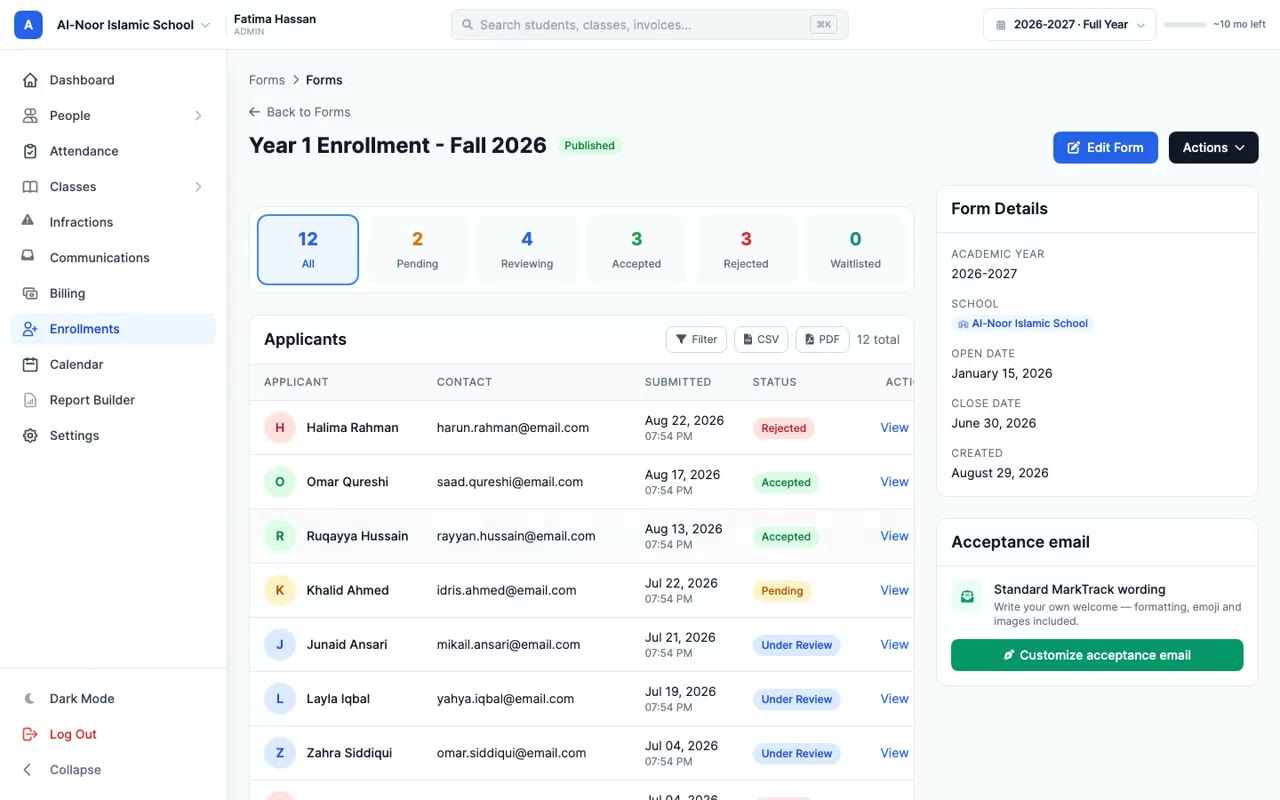Screen dimensions: 1280x800
Task: Click the Enrollments person-plus icon
Action: tap(30, 329)
